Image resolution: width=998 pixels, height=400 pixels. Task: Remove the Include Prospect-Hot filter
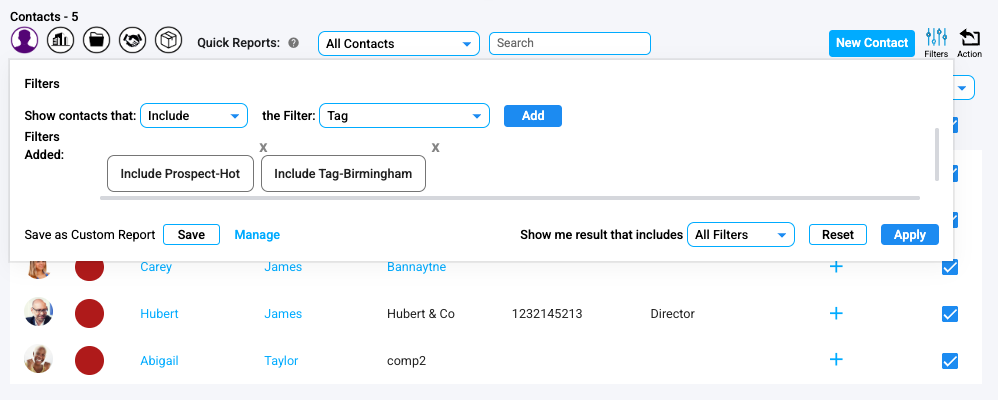tap(263, 147)
